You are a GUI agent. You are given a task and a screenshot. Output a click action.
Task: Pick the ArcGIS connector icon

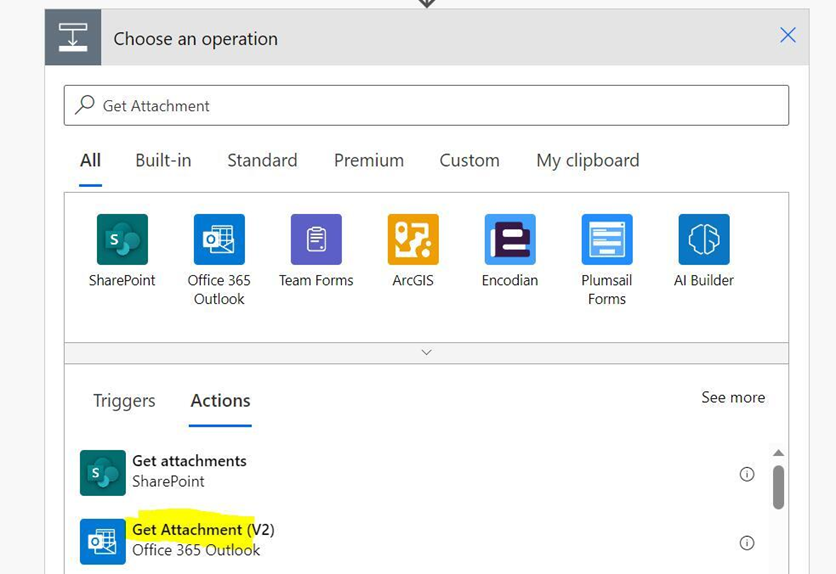[413, 239]
